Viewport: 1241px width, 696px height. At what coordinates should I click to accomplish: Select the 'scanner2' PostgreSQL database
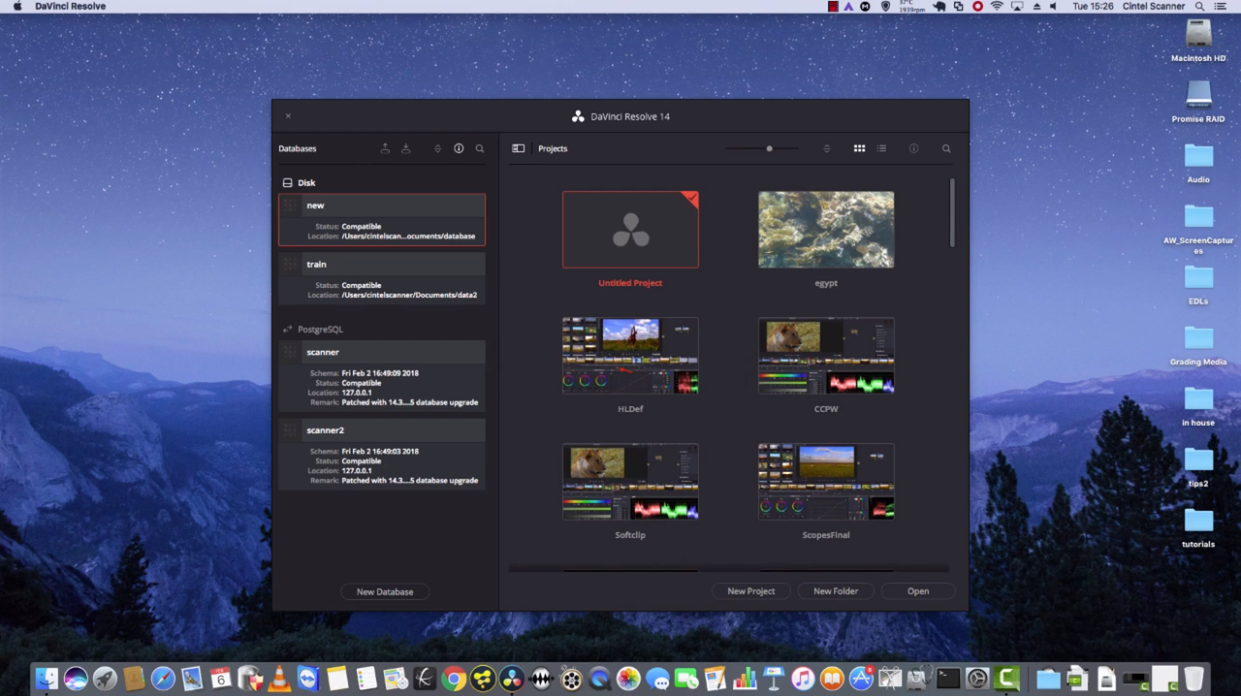click(382, 453)
